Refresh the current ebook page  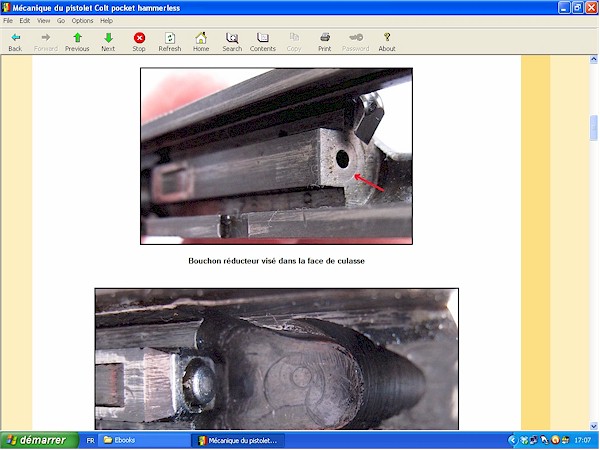coord(170,40)
